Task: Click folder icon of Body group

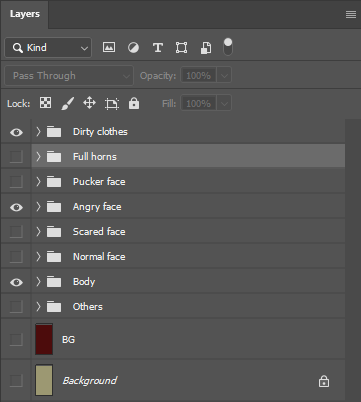Action: click(54, 282)
